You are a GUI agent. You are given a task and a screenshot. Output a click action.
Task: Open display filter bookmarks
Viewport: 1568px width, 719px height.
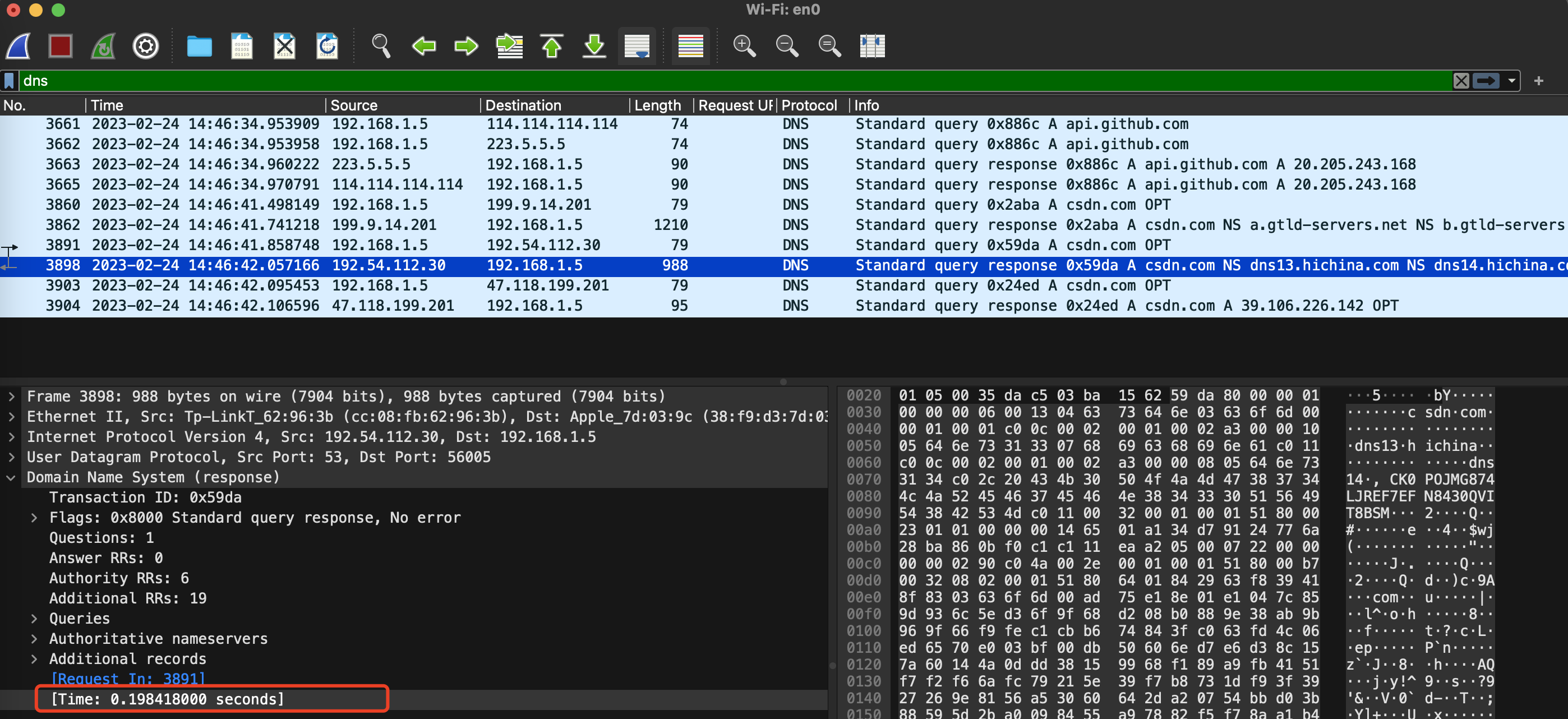9,80
